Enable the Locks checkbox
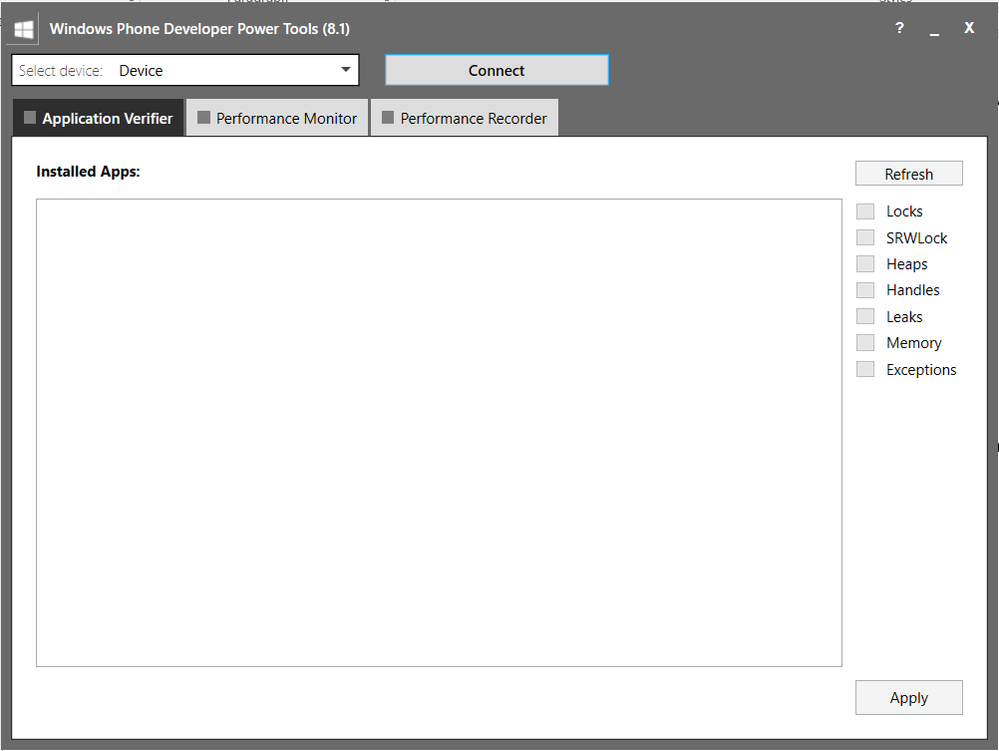999x751 pixels. pyautogui.click(x=865, y=211)
